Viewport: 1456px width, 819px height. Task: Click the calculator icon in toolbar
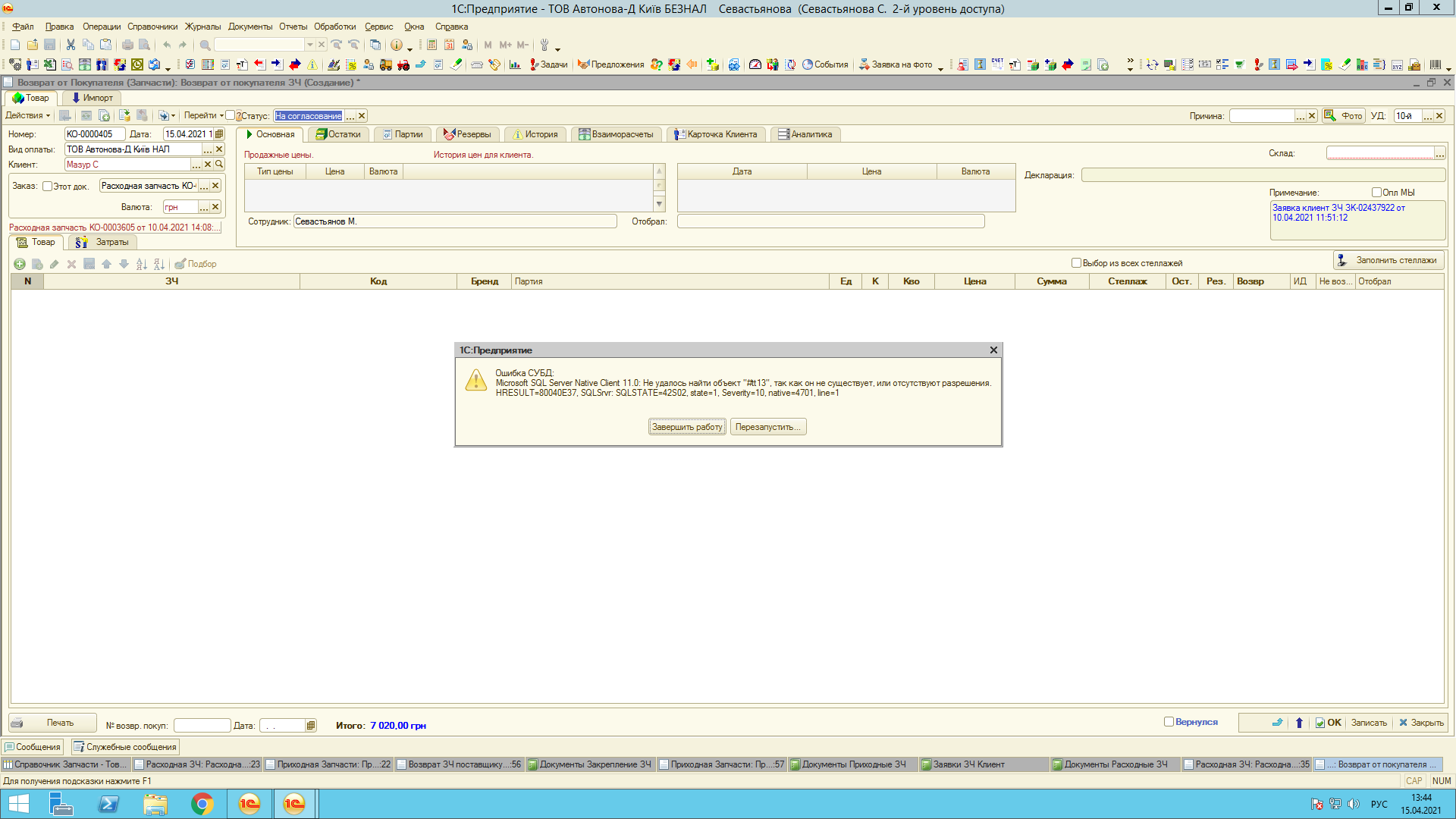(431, 45)
